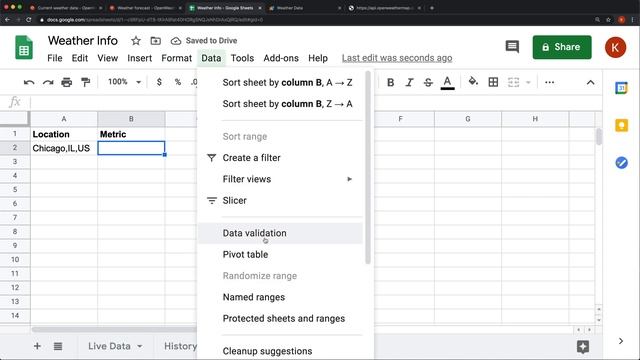This screenshot has width=640, height=360.
Task: Open the Tools menu
Action: tap(242, 58)
